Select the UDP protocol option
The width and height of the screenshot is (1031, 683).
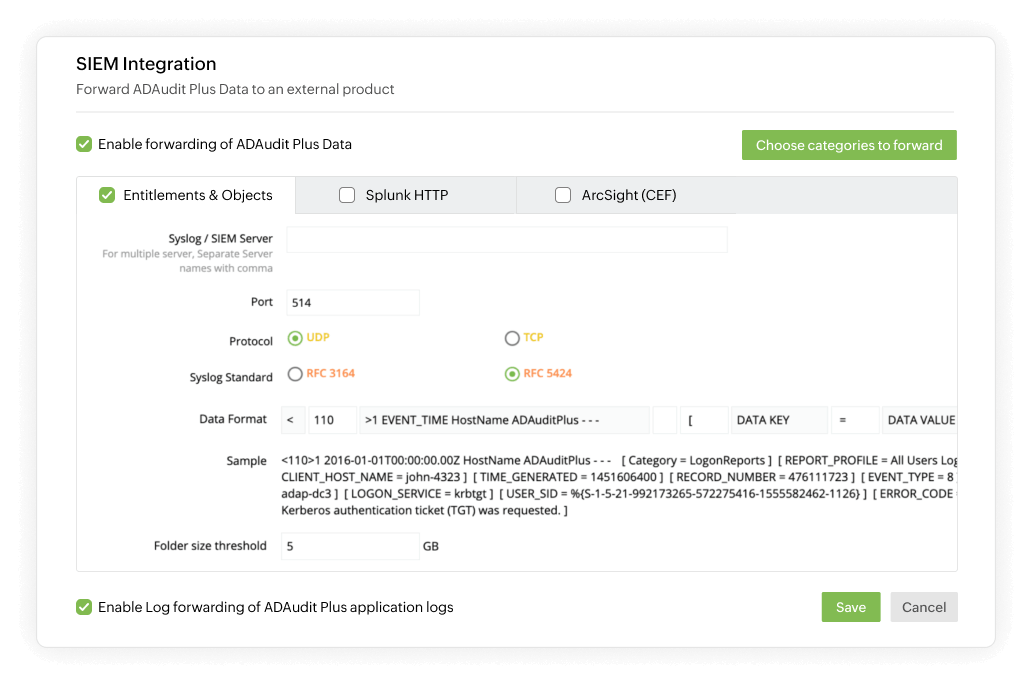(x=295, y=338)
